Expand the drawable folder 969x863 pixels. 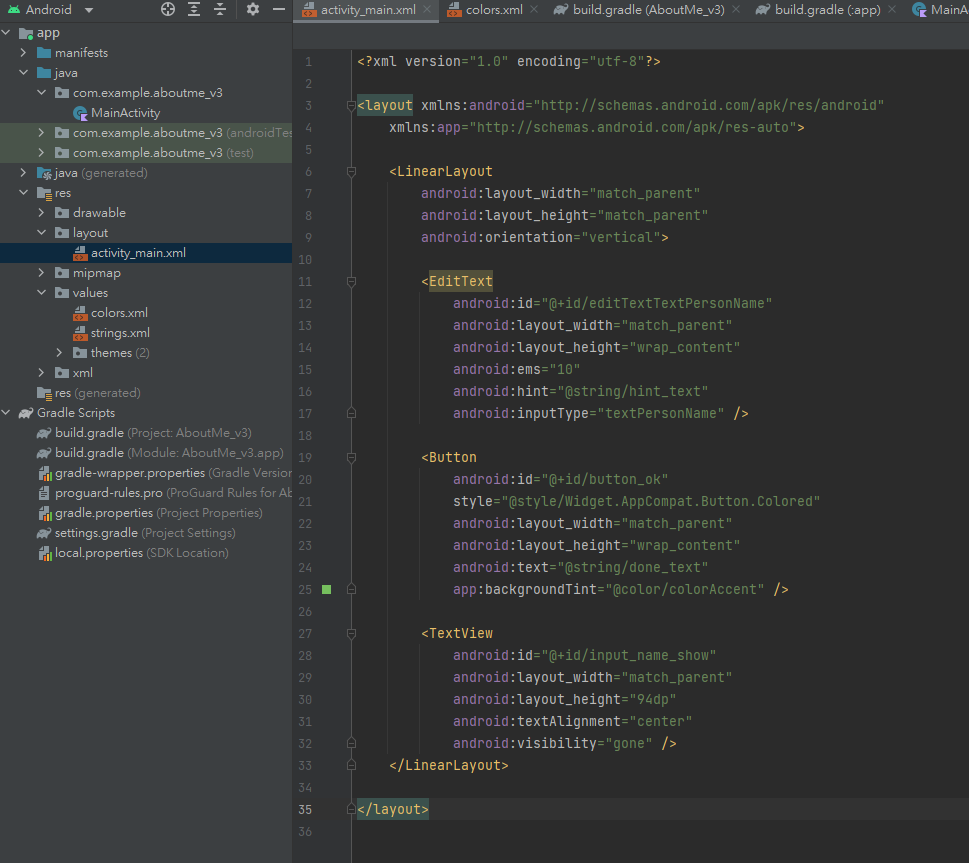[41, 213]
